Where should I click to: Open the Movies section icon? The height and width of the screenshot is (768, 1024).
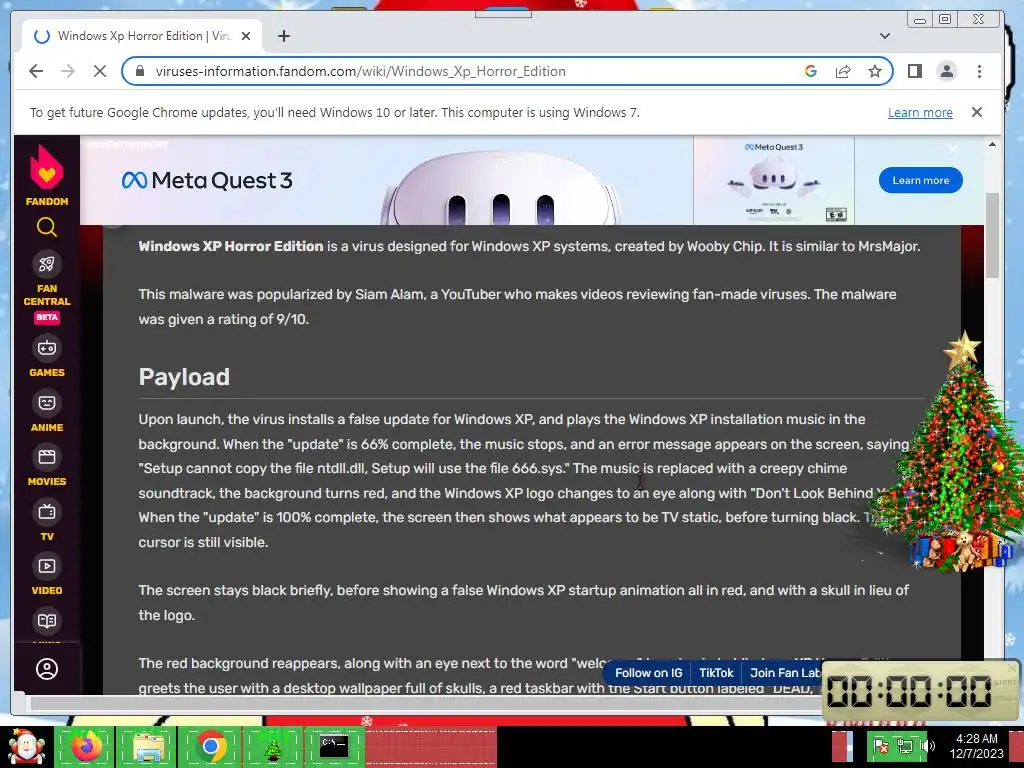[x=46, y=456]
